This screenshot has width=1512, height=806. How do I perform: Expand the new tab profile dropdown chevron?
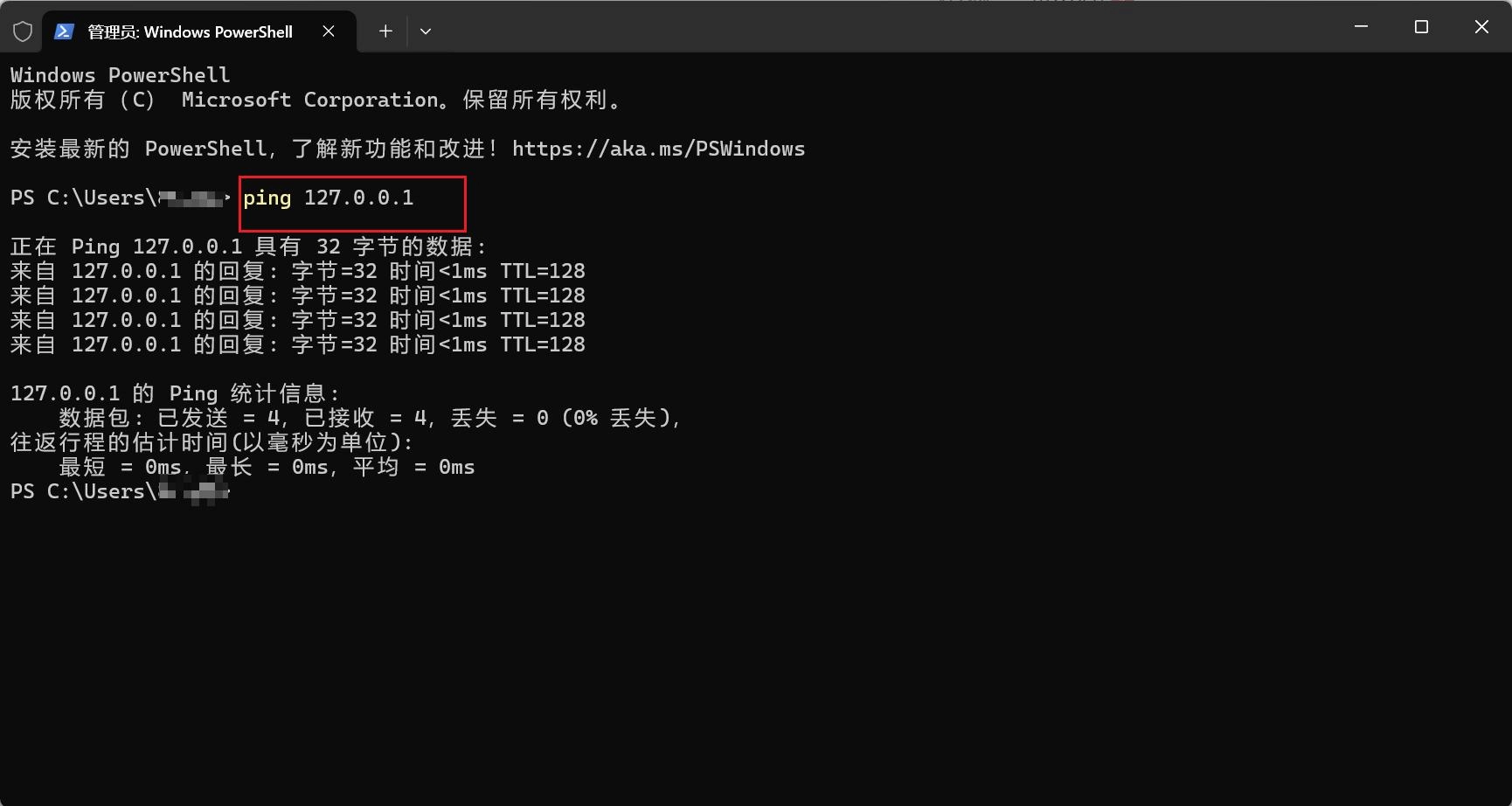tap(426, 31)
